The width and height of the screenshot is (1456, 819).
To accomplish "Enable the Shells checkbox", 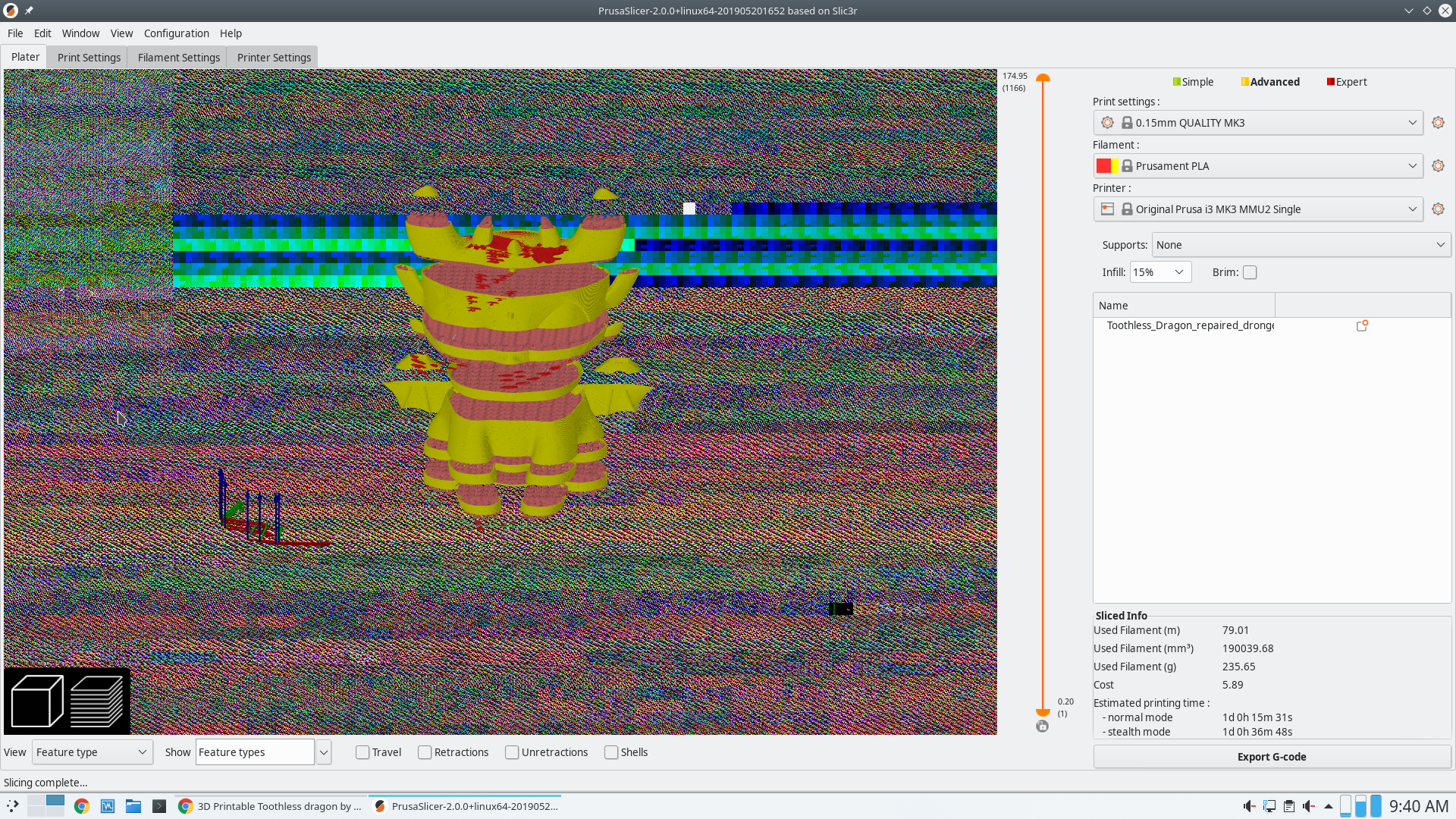I will point(611,752).
